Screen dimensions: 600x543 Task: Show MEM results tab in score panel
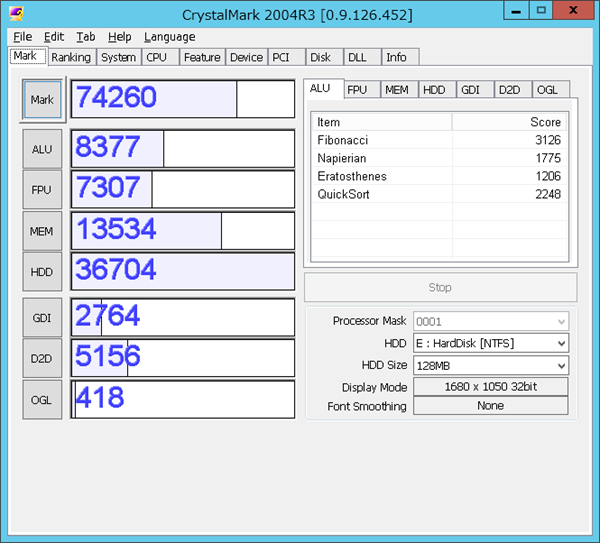(x=399, y=90)
